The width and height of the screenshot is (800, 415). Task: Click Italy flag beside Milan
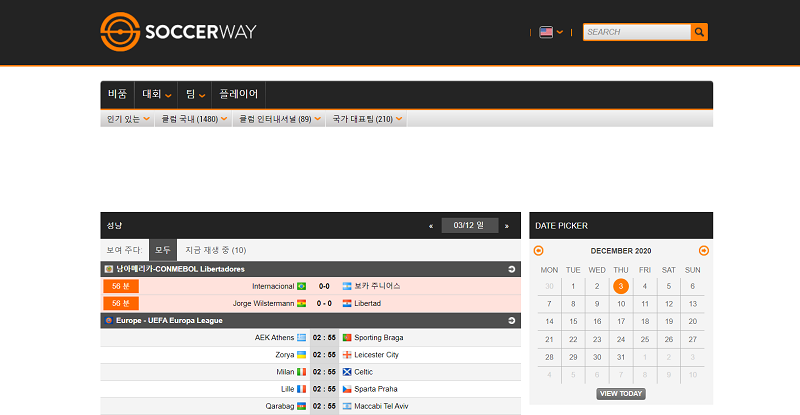(x=302, y=372)
